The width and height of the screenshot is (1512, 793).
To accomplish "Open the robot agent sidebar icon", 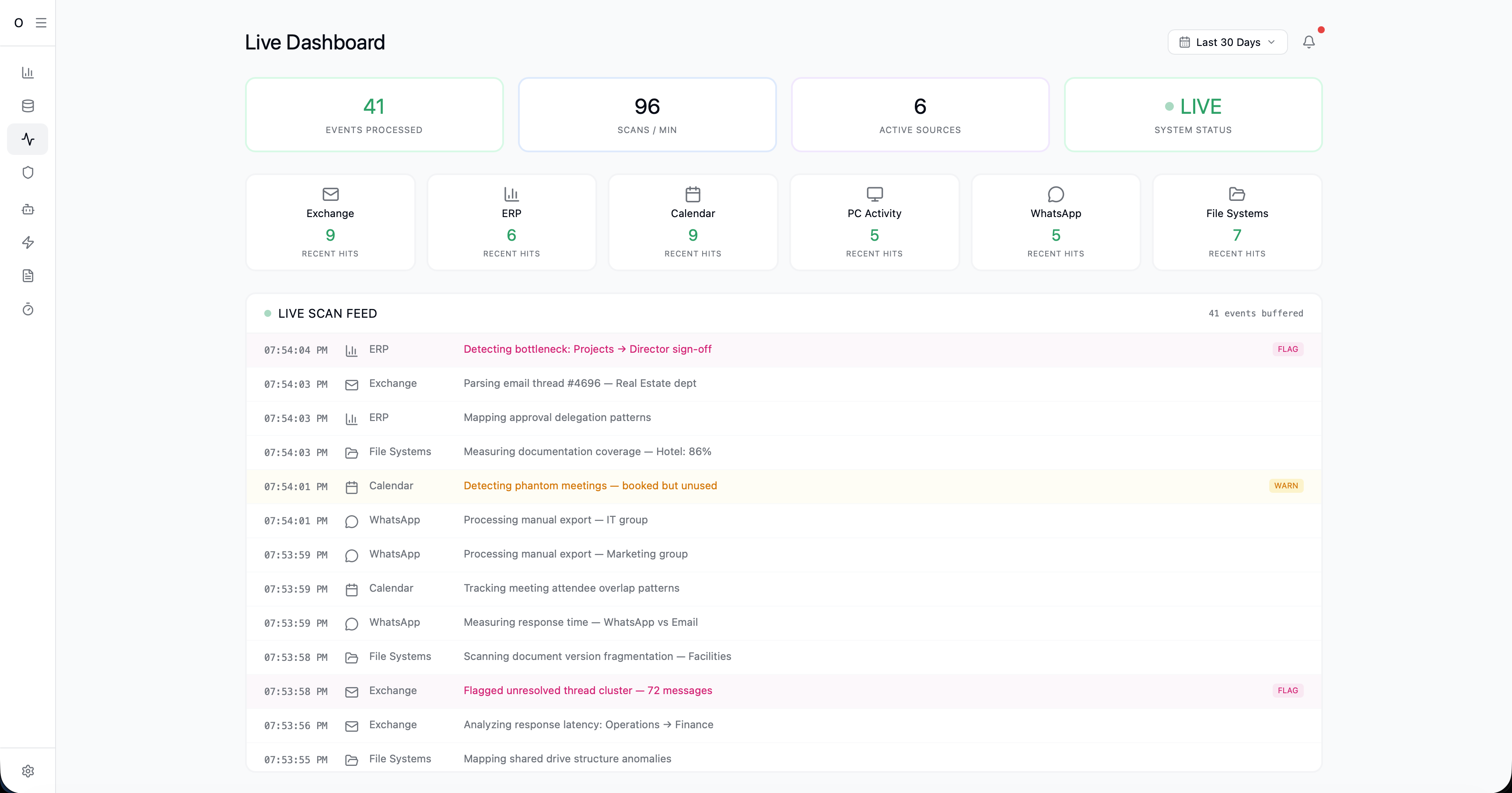I will pos(28,209).
